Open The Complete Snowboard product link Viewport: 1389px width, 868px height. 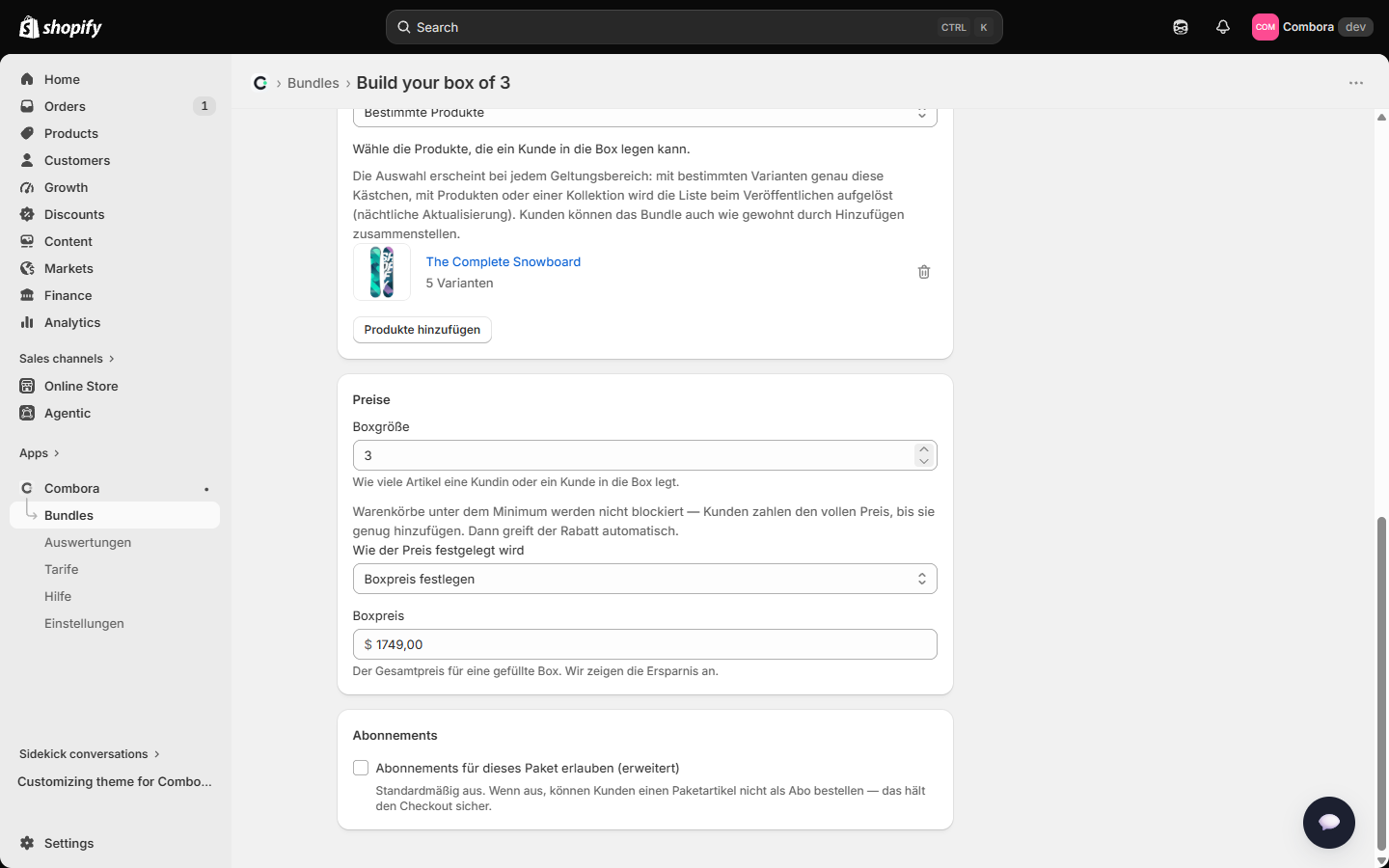504,261
